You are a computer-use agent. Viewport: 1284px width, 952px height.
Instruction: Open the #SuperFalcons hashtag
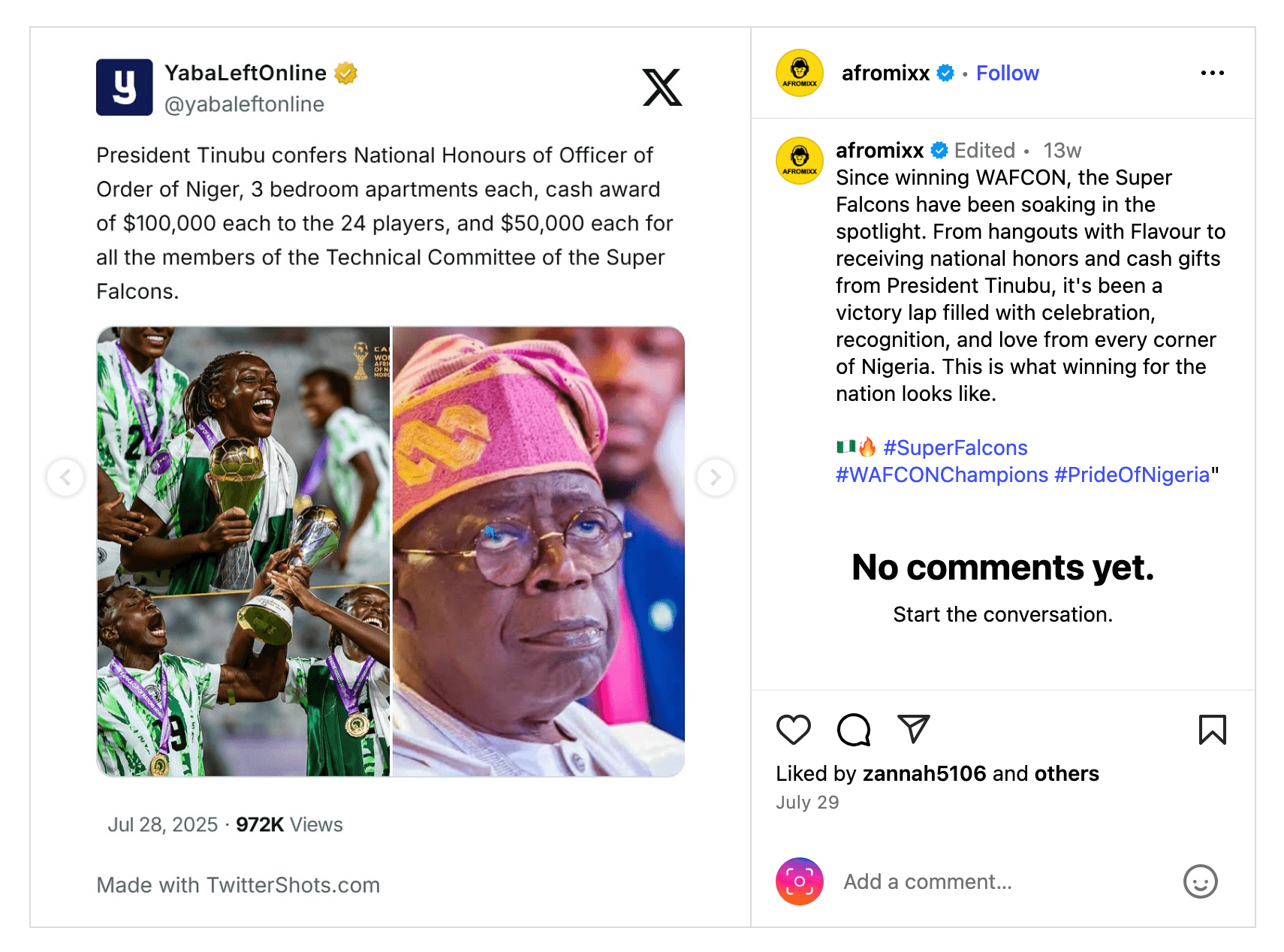click(956, 447)
